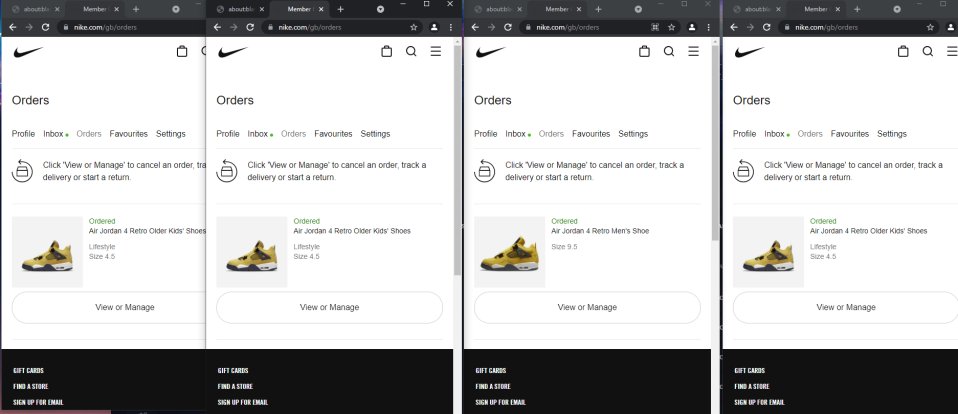
Task: Open the QR code icon in the third window's address bar
Action: (x=655, y=27)
